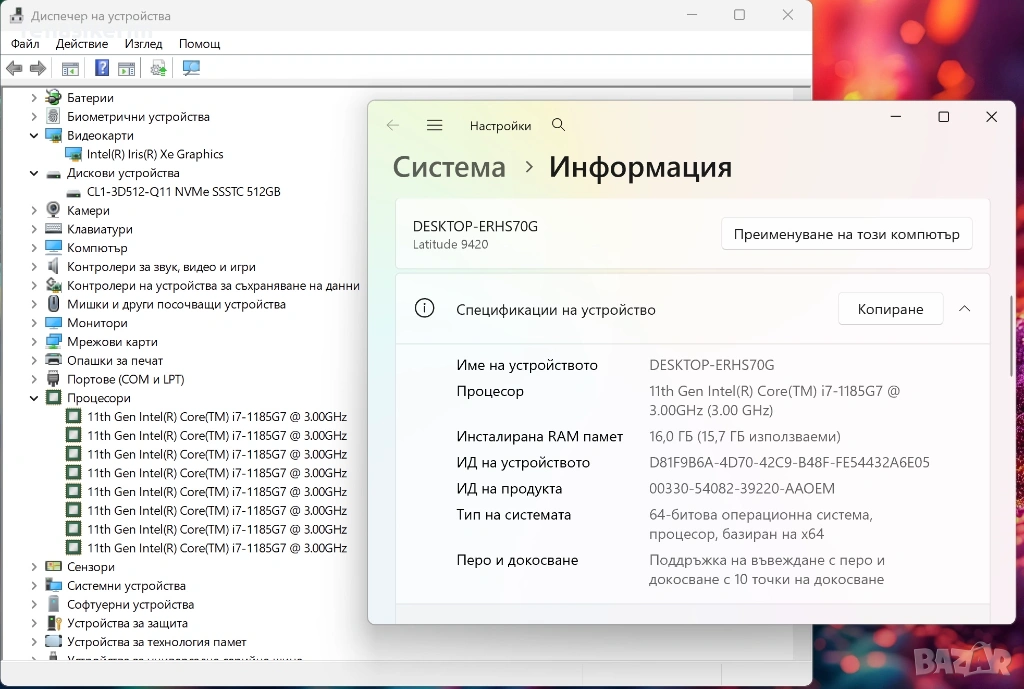
Task: Open the Файл menu
Action: tap(25, 44)
